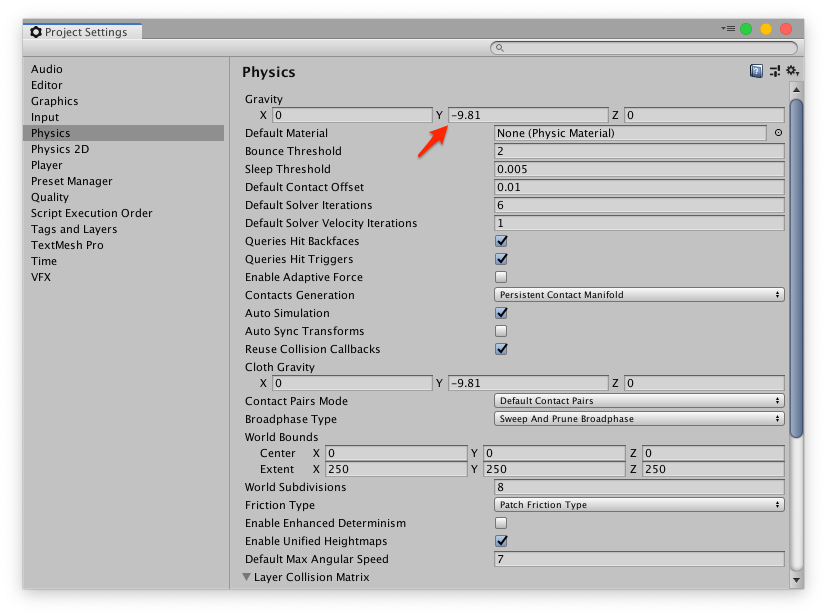The width and height of the screenshot is (827, 616).
Task: Click the scrollbar up arrow
Action: (796, 88)
